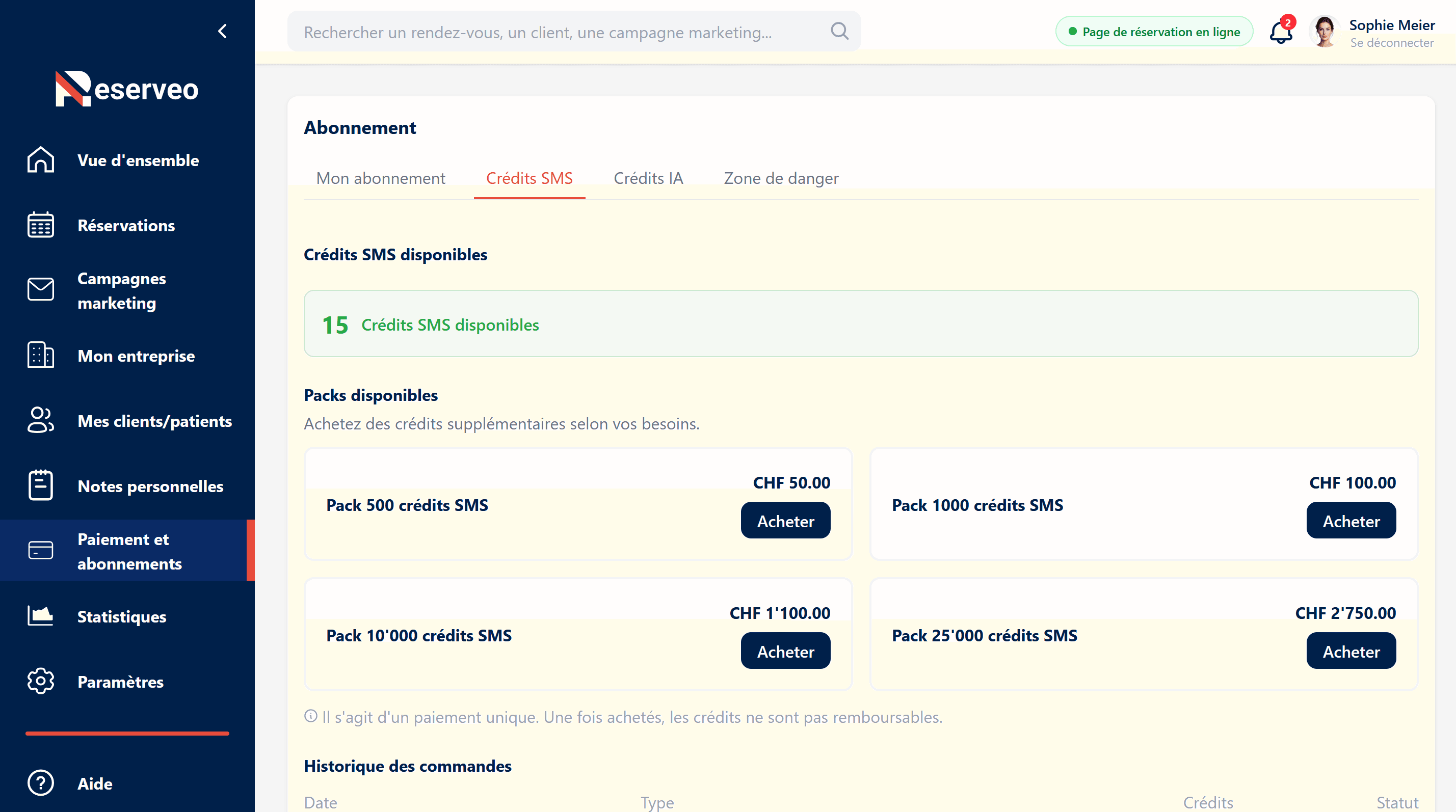Click the Historique des commandes heading
The image size is (1456, 812).
(x=408, y=766)
